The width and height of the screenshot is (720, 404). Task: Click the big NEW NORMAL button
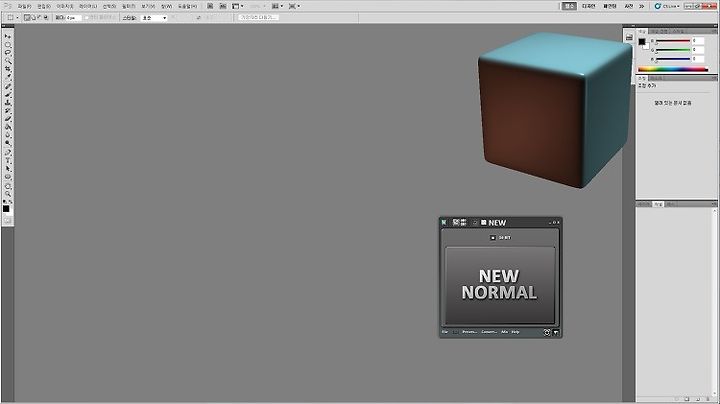500,285
